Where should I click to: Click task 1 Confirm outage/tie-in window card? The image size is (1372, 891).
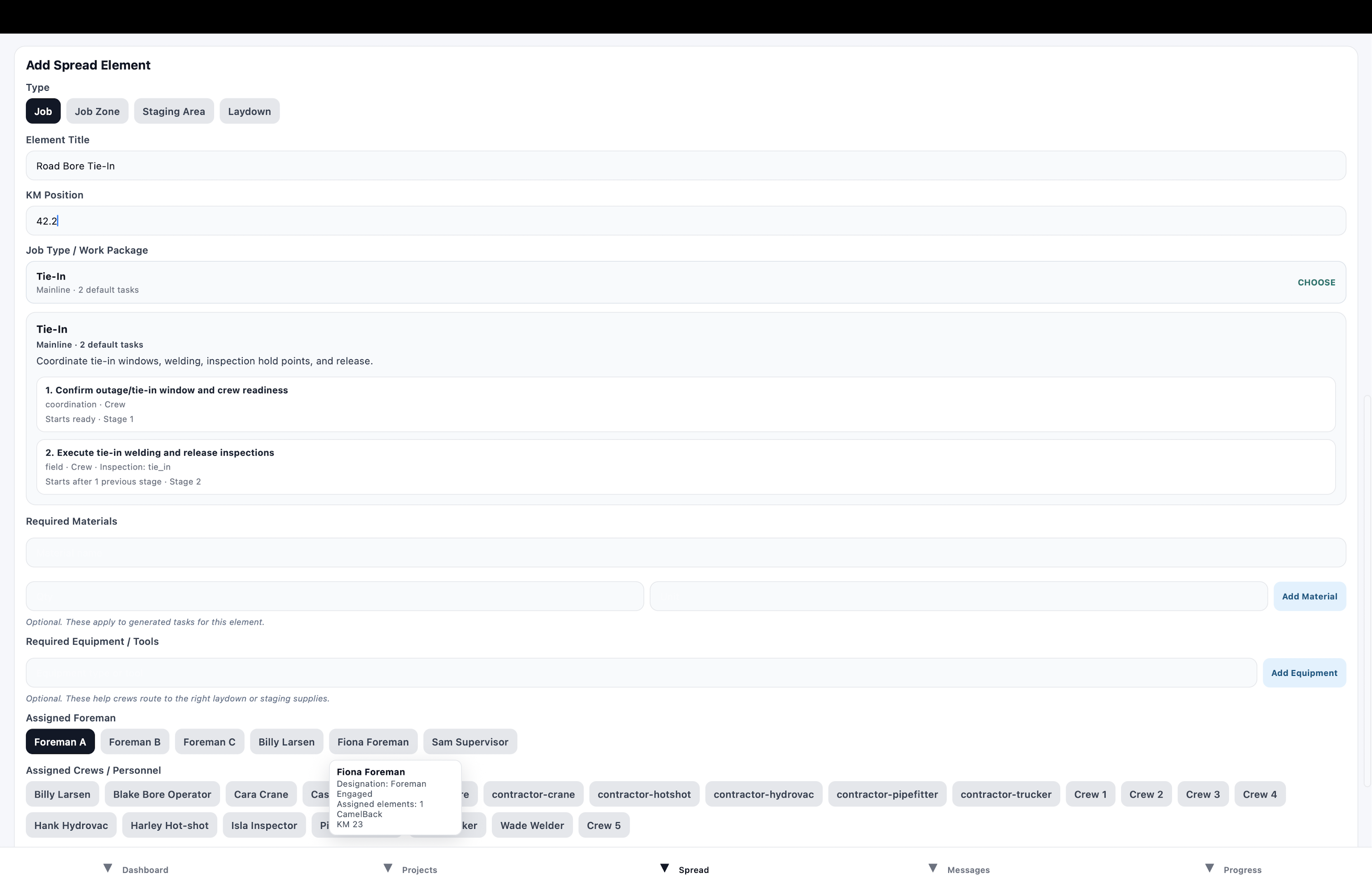pos(686,405)
